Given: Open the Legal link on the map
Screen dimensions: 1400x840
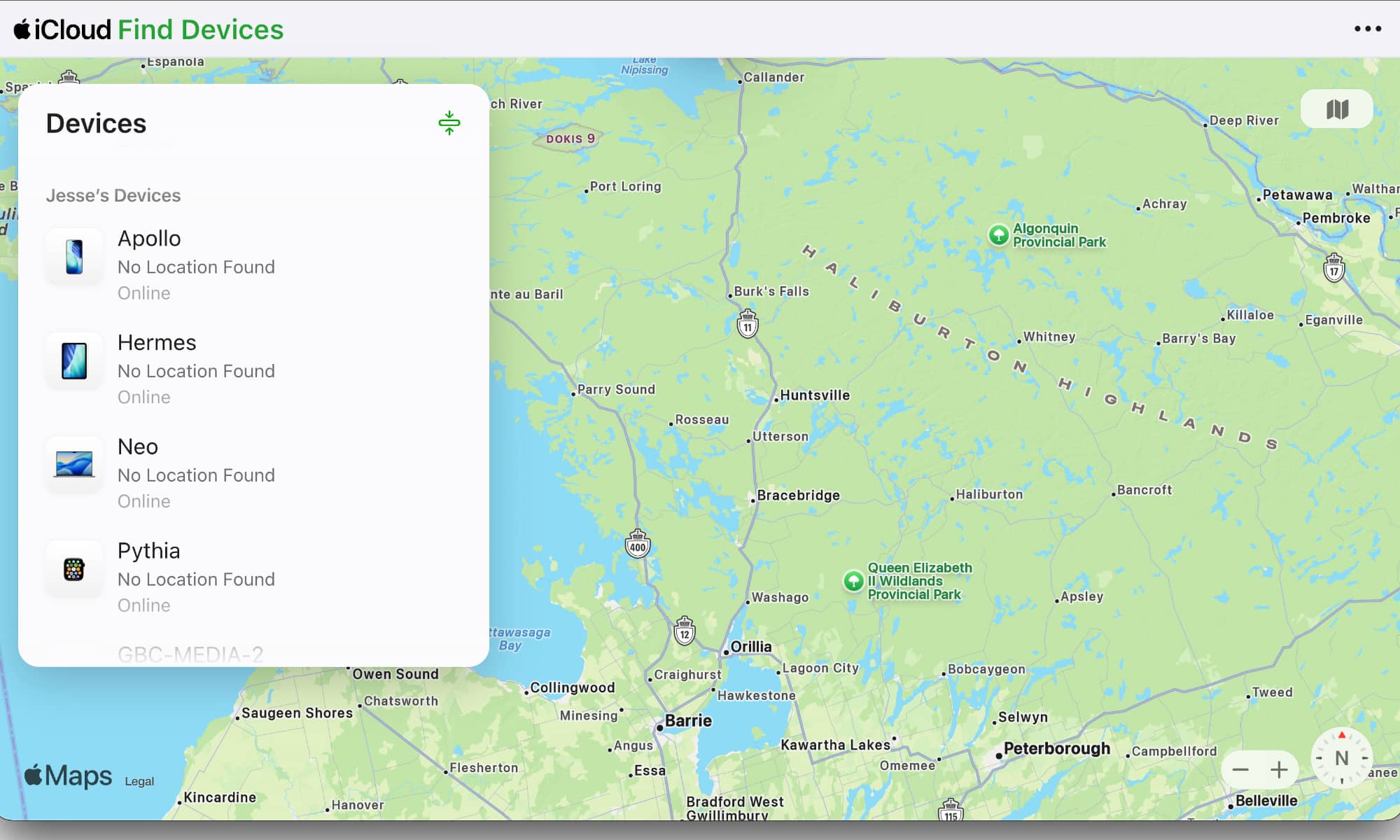Looking at the screenshot, I should click(x=139, y=781).
